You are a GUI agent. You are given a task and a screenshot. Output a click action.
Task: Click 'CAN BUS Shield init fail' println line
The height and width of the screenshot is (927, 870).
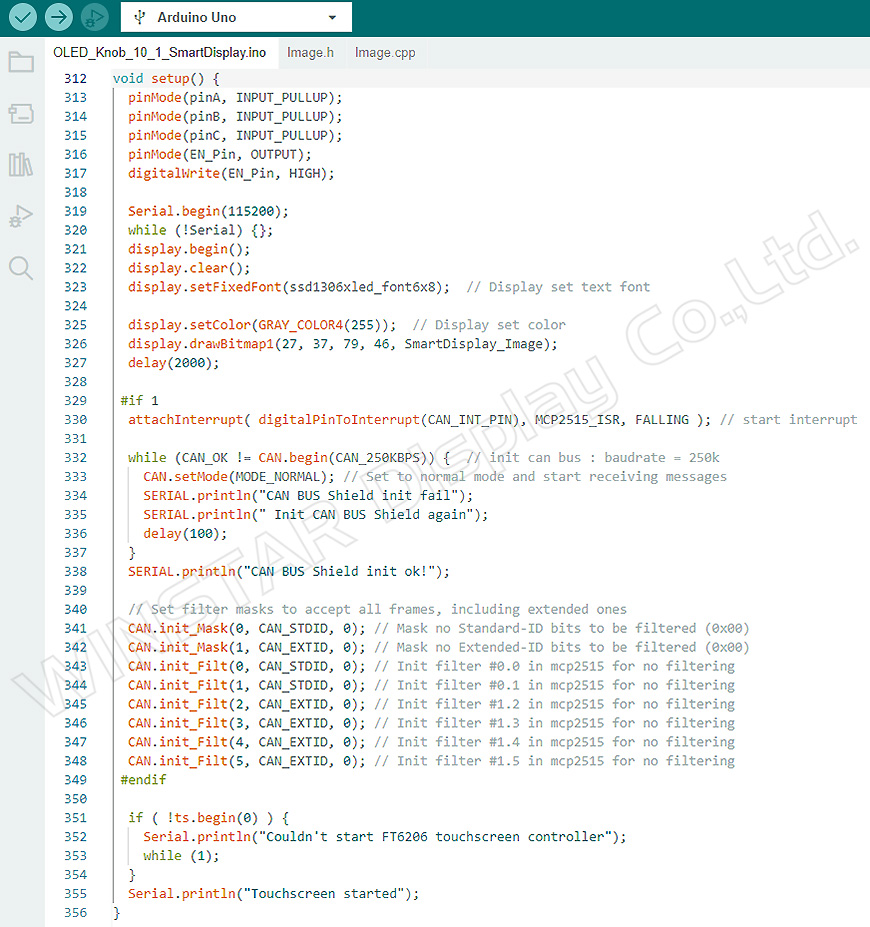[x=308, y=495]
